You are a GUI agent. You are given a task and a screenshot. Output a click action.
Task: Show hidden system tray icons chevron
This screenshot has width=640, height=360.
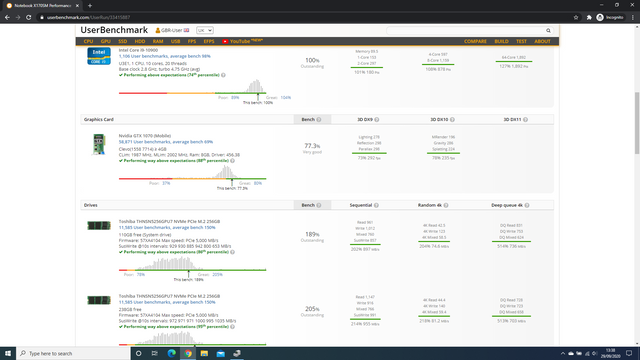563,353
